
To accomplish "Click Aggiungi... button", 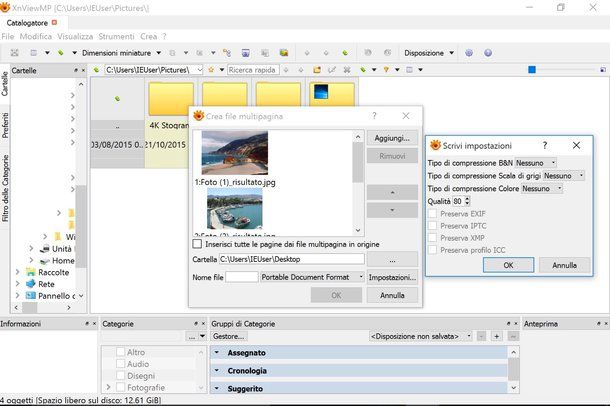I will (392, 138).
